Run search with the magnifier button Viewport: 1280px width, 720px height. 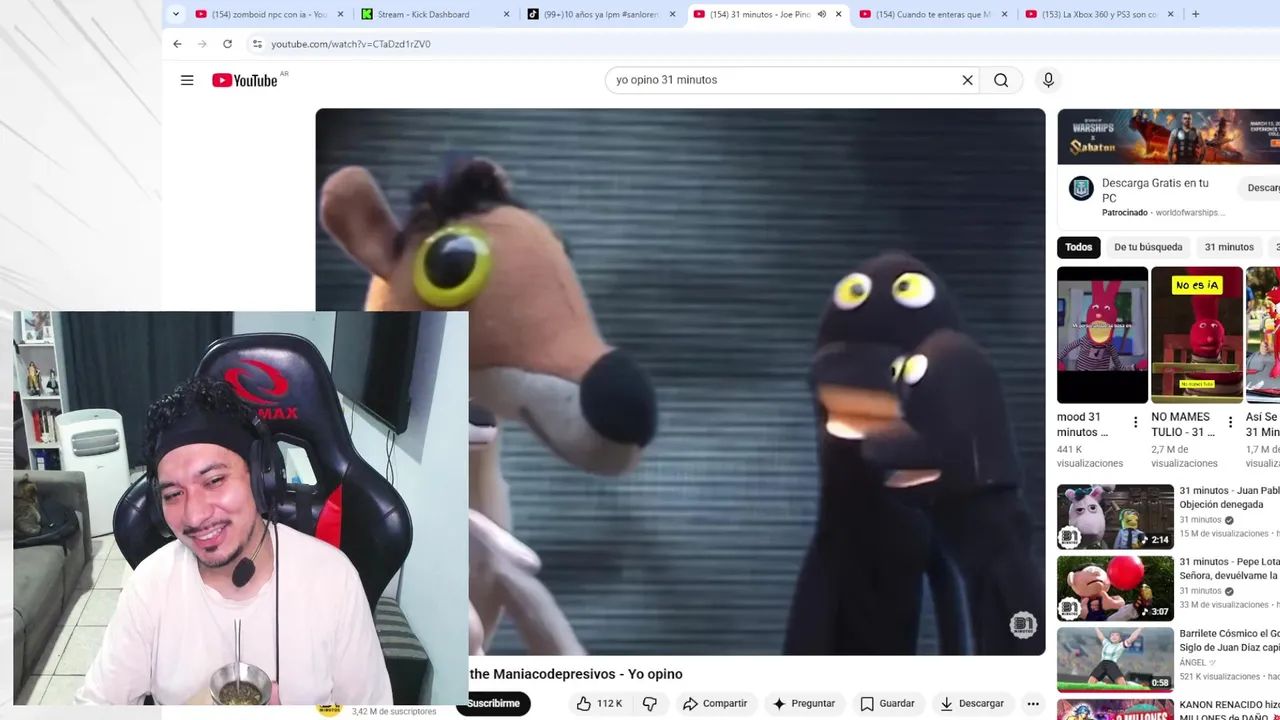(x=1001, y=80)
